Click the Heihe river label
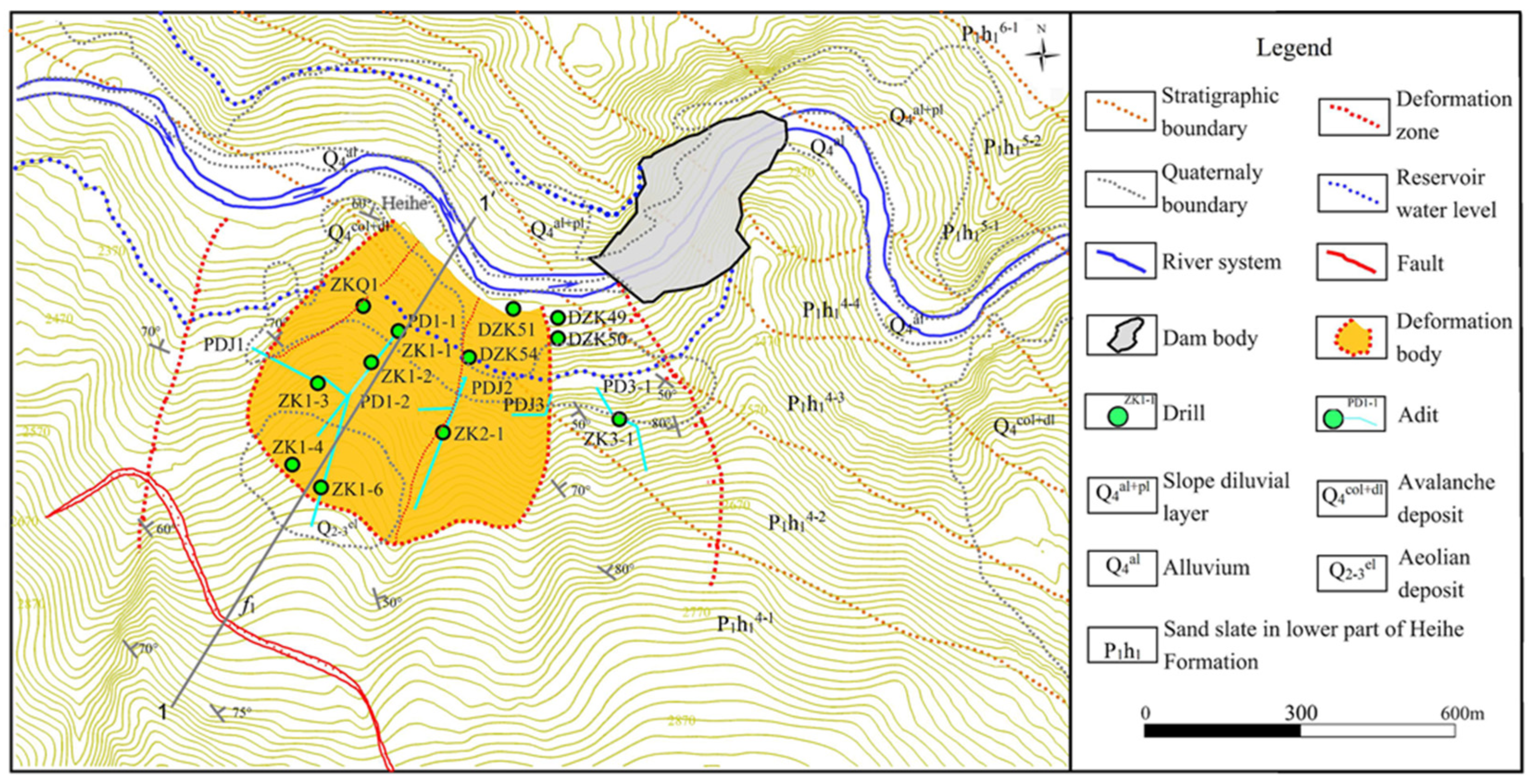This screenshot has width=1532, height=784. (404, 203)
